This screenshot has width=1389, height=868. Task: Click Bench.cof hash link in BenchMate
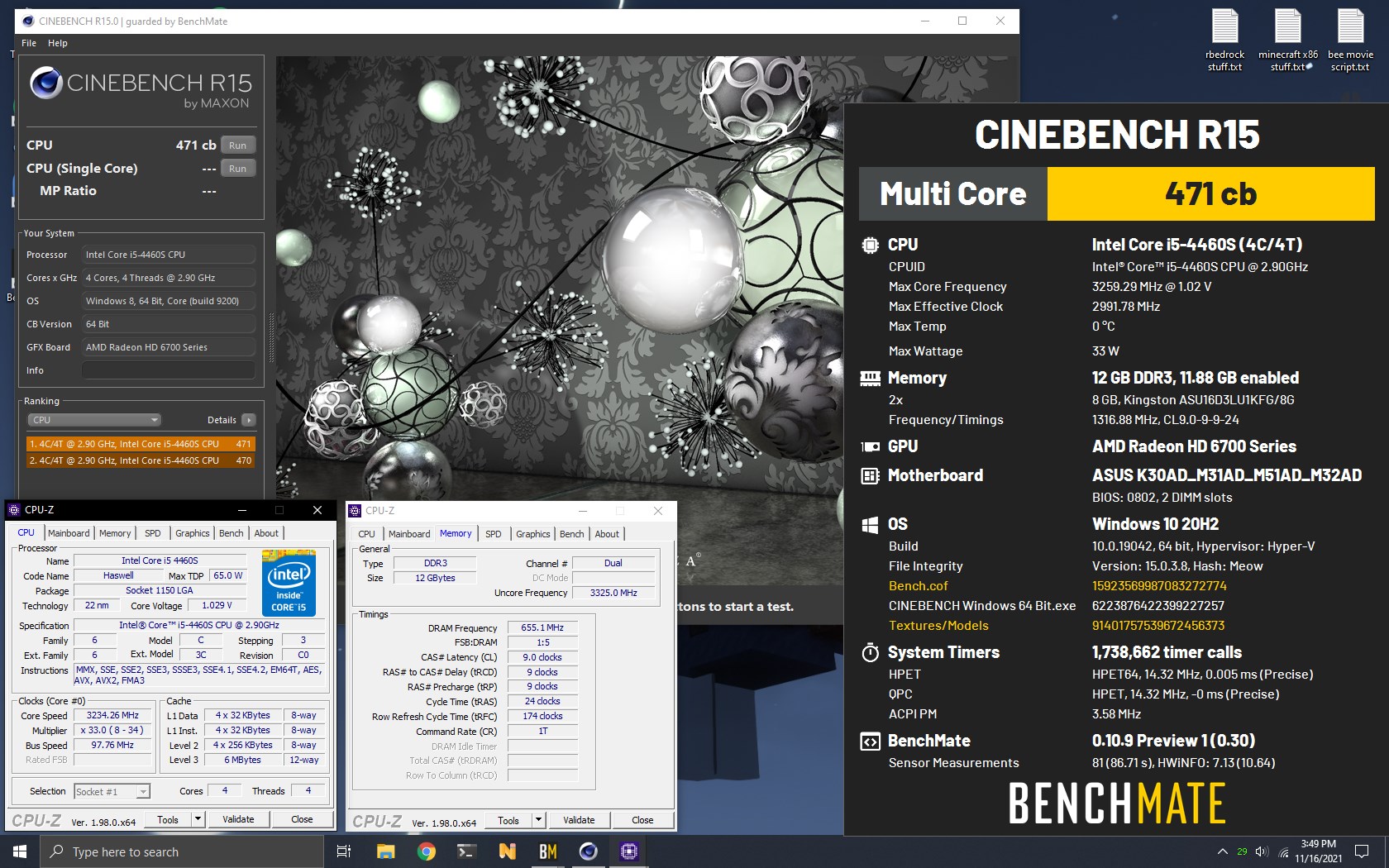click(x=1159, y=586)
